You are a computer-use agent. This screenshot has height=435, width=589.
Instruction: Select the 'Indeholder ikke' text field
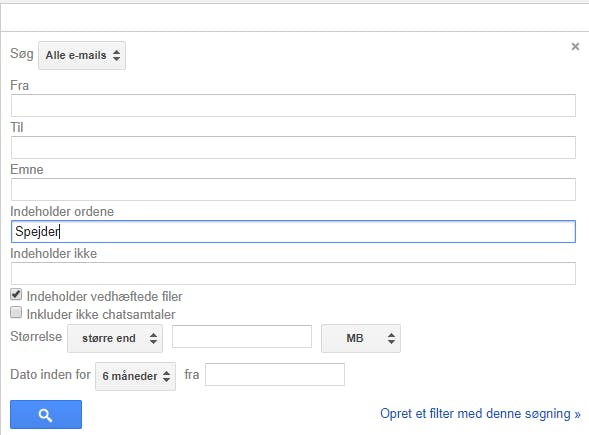pyautogui.click(x=293, y=273)
